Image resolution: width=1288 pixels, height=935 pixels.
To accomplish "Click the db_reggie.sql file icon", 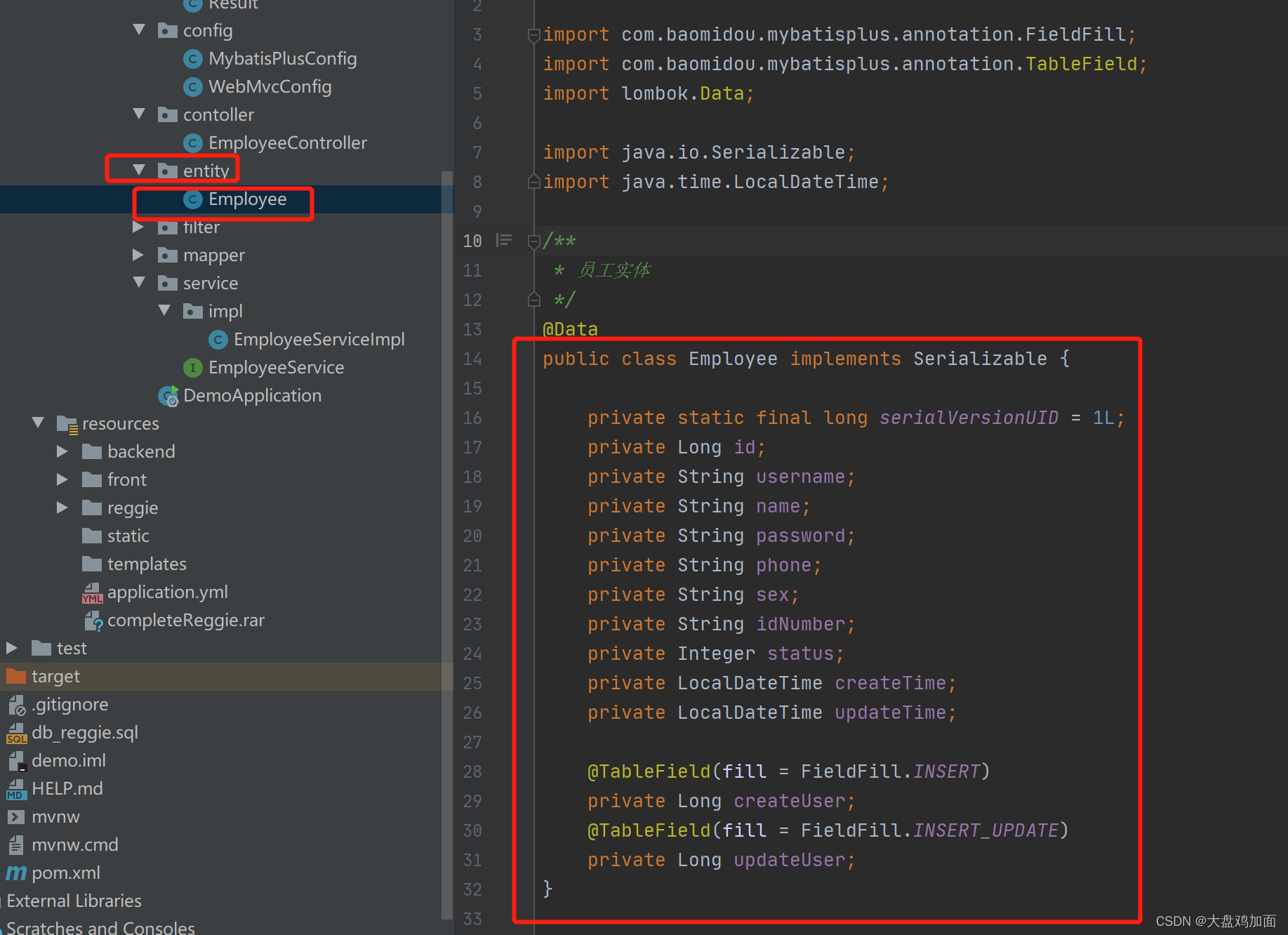I will (x=17, y=734).
